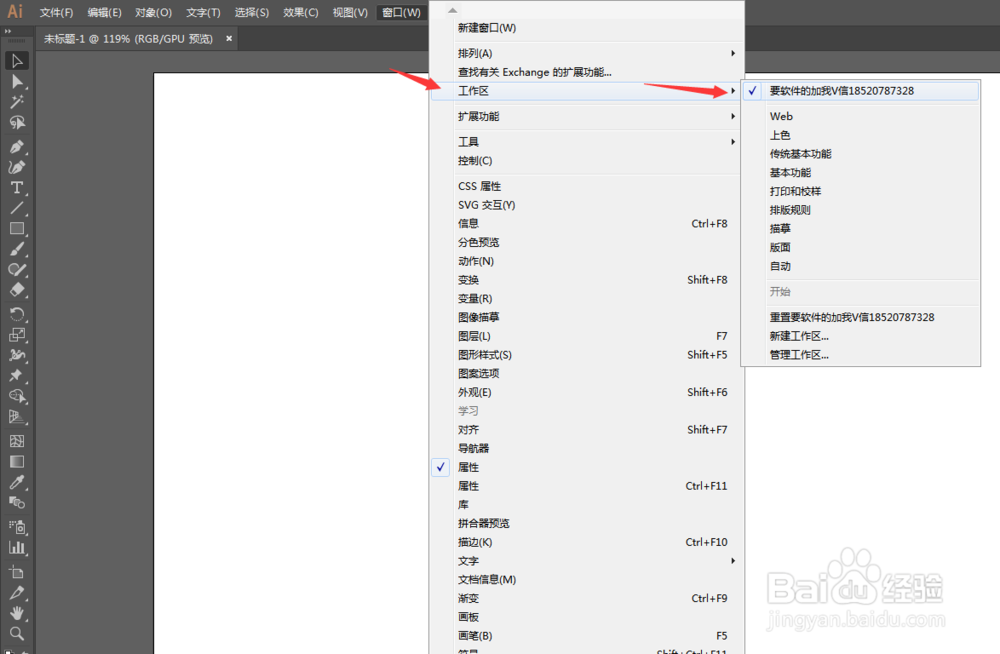Screen dimensions: 1000x654
Task: Open the 文字(T) menu
Action: point(203,13)
